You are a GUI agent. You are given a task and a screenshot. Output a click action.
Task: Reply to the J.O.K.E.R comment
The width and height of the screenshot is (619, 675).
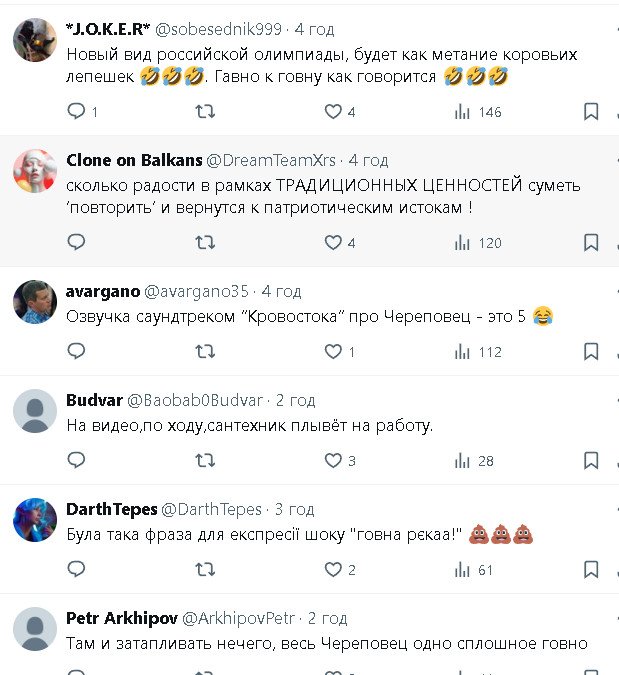[x=77, y=112]
